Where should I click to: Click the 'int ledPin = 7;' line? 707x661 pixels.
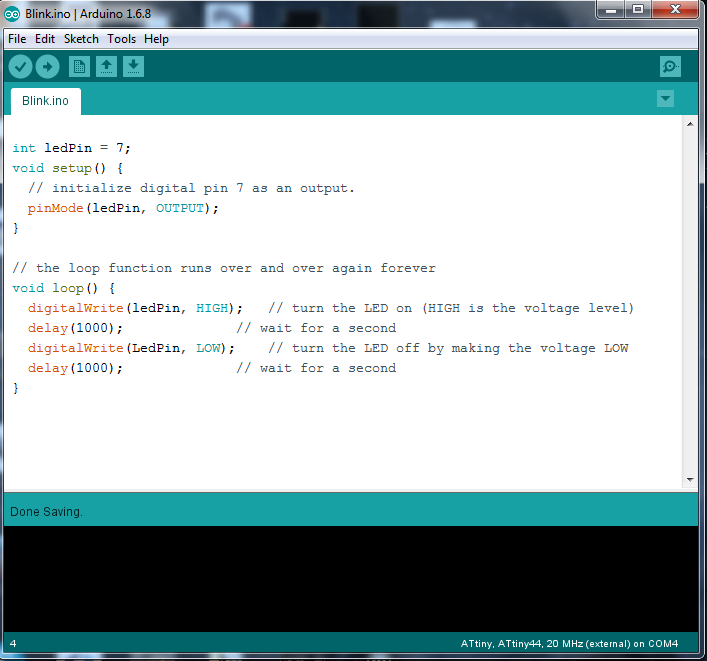click(x=72, y=148)
